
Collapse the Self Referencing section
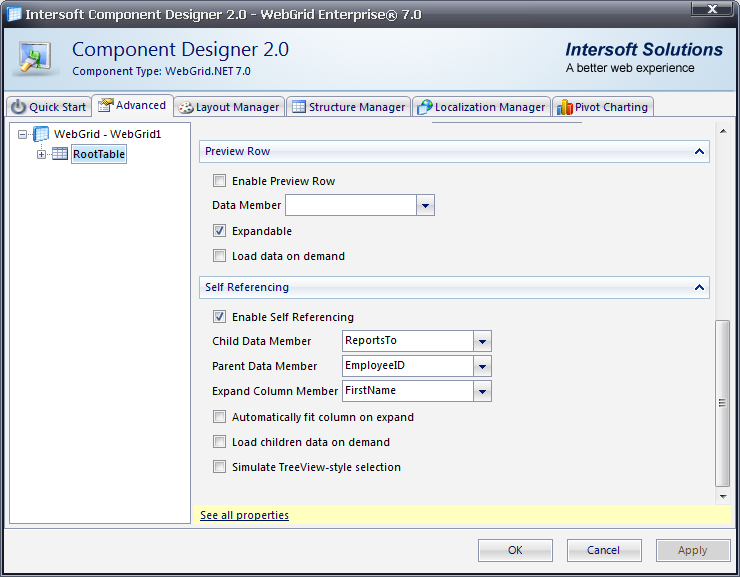click(699, 288)
